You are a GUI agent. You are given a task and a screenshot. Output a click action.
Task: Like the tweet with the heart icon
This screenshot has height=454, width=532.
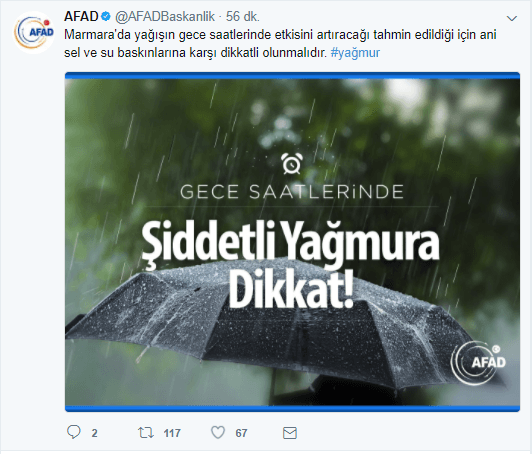pyautogui.click(x=218, y=433)
